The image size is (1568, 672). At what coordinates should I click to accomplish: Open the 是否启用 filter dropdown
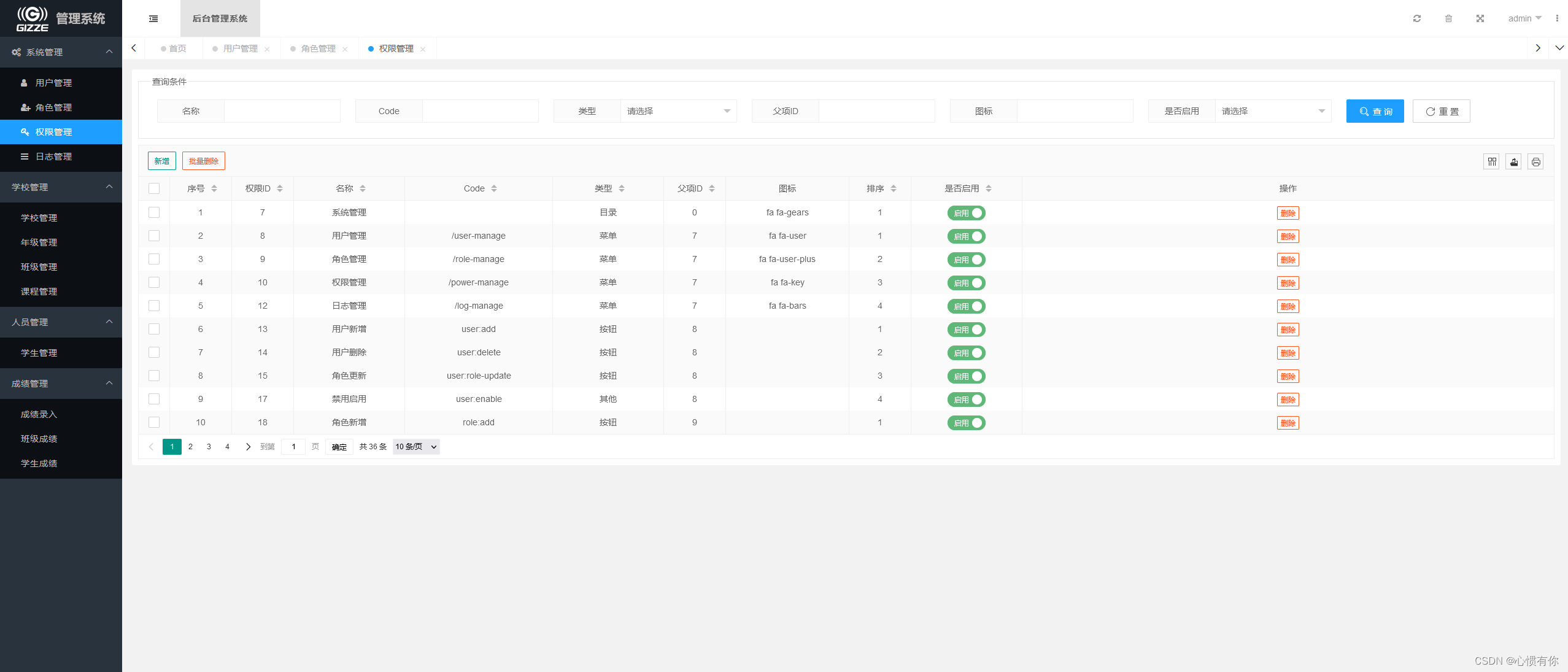pyautogui.click(x=1272, y=111)
